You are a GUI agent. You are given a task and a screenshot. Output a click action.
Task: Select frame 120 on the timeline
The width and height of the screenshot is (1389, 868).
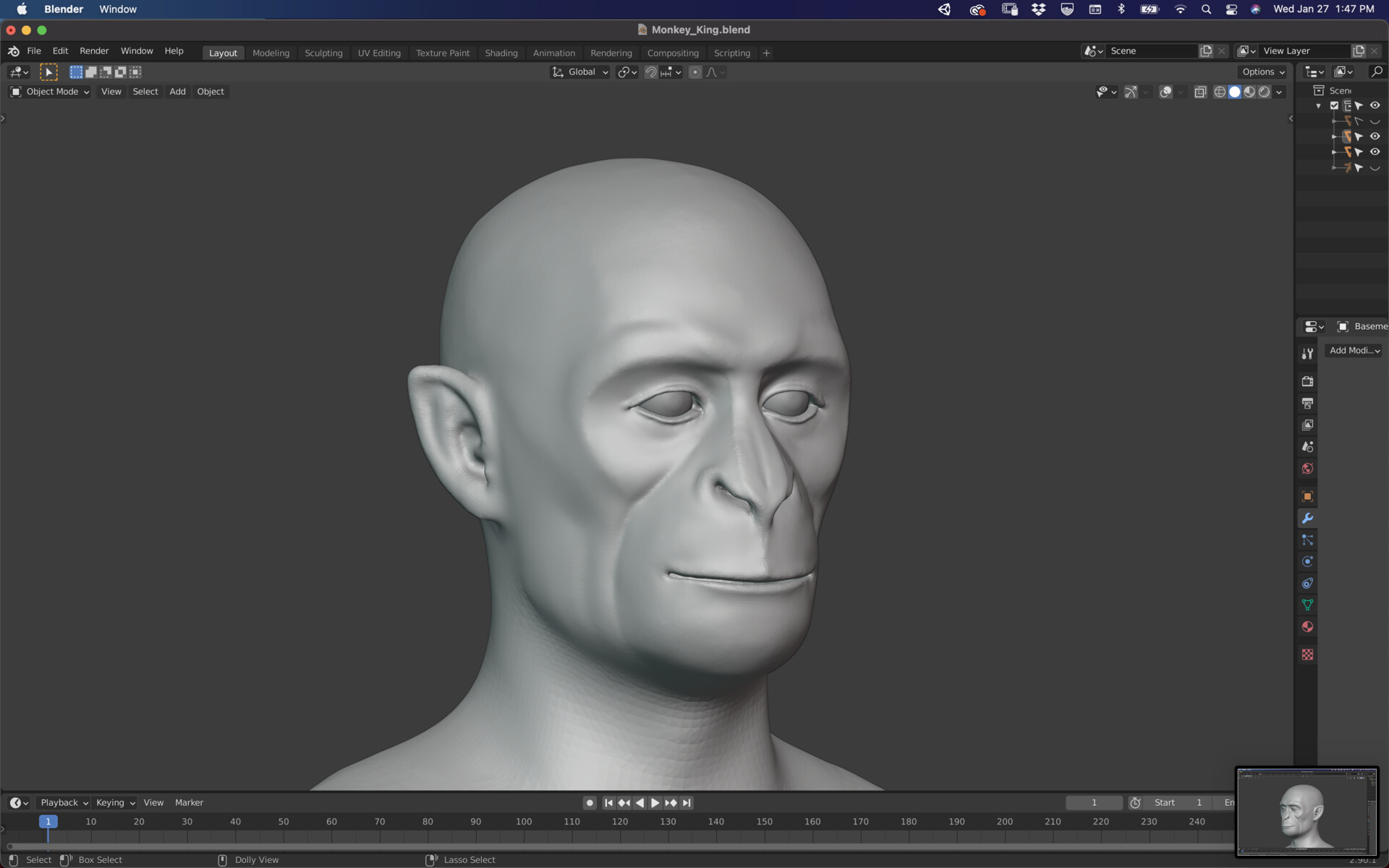point(620,821)
